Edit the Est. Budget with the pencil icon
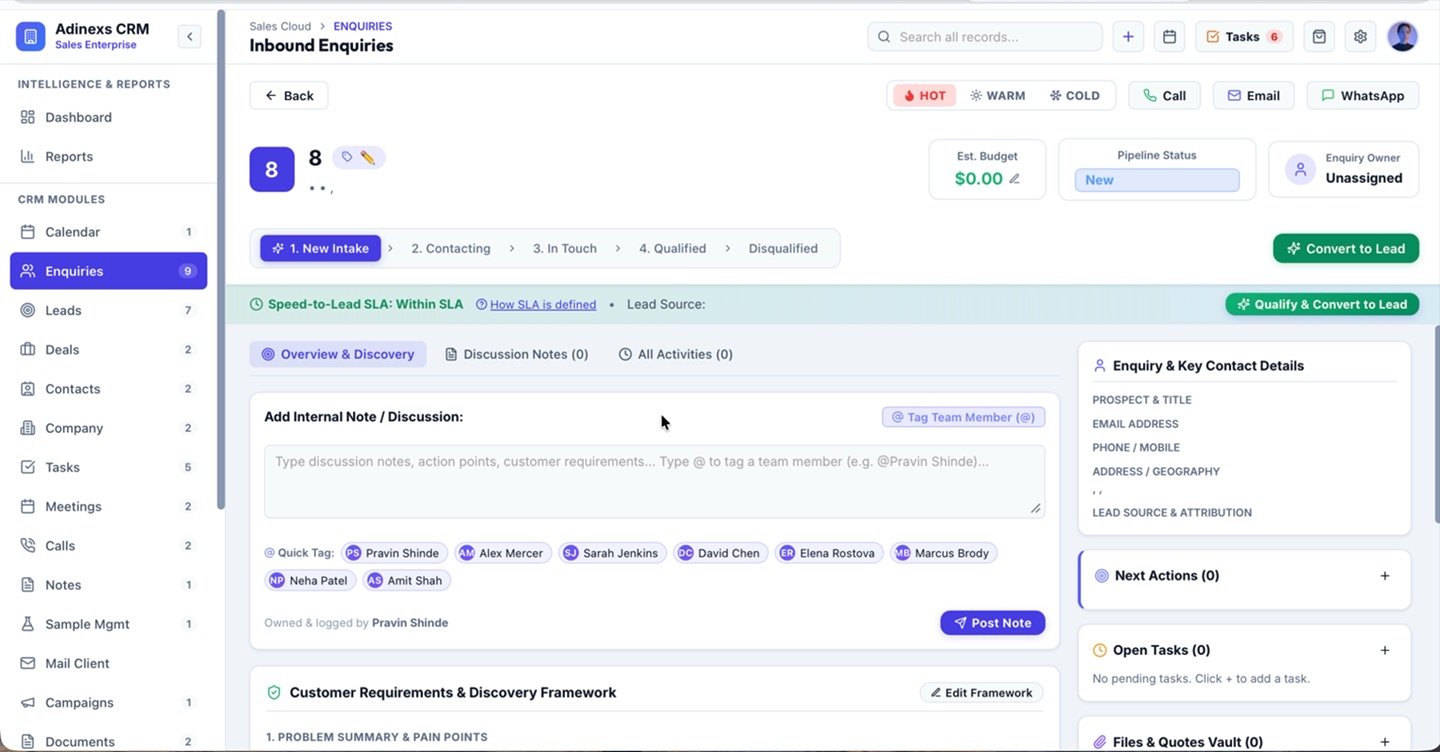The height and width of the screenshot is (752, 1440). 1014,179
